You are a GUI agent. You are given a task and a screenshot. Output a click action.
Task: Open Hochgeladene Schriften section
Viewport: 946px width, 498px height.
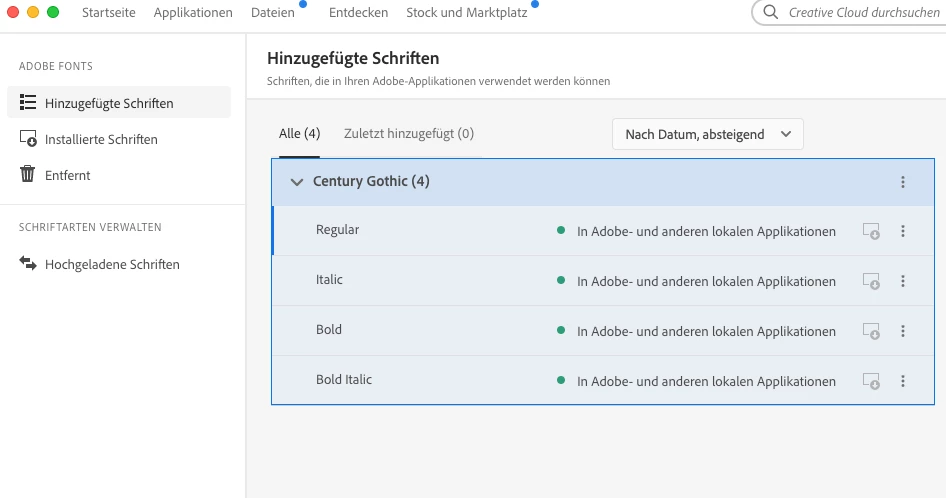pyautogui.click(x=112, y=265)
